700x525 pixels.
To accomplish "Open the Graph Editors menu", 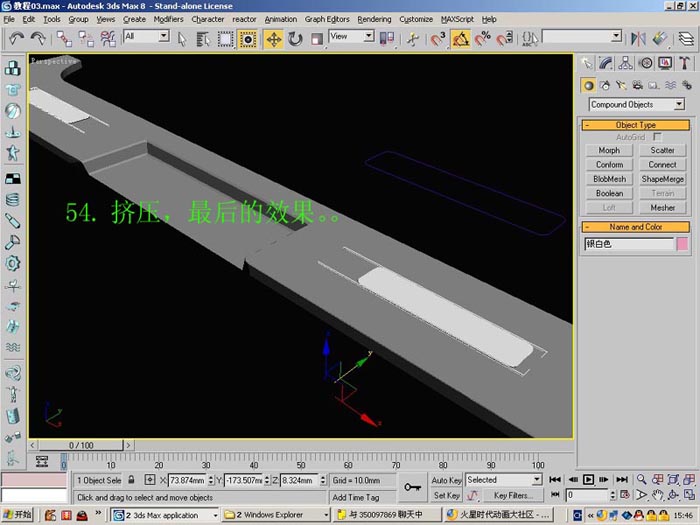I will (x=327, y=19).
